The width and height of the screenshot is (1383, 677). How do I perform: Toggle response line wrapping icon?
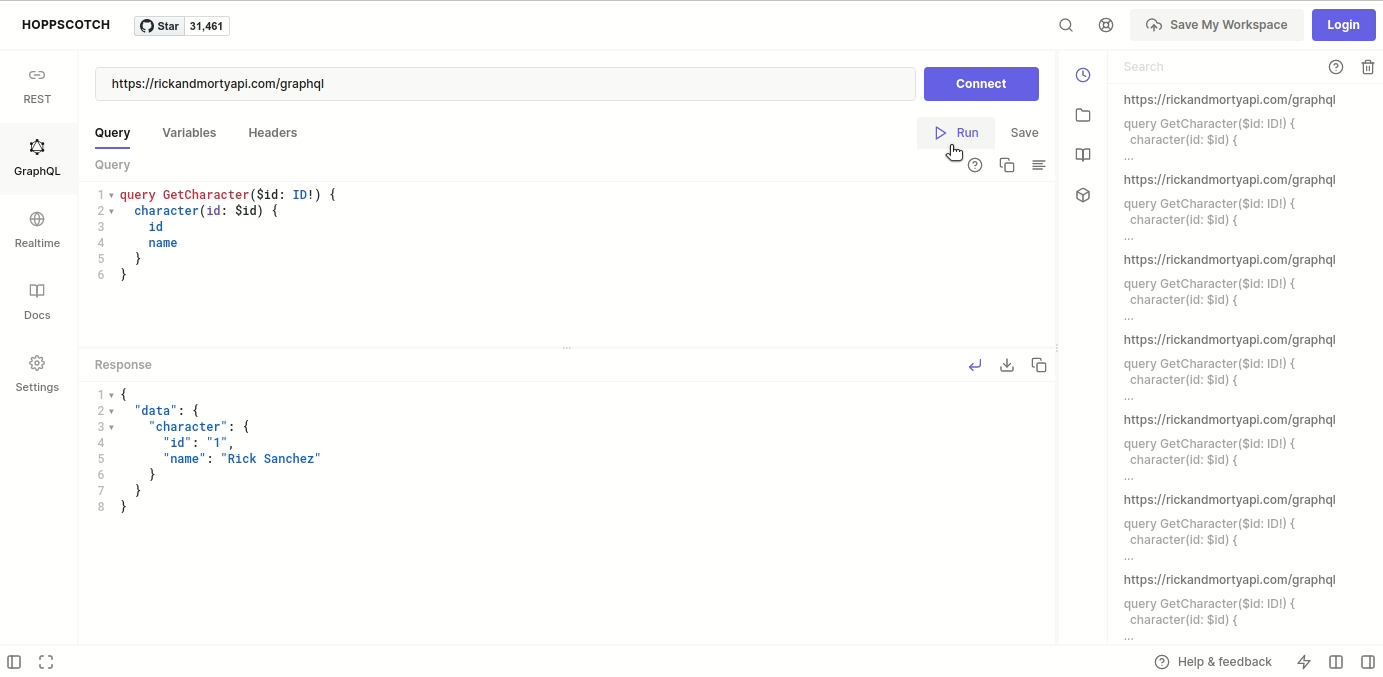[x=975, y=365]
